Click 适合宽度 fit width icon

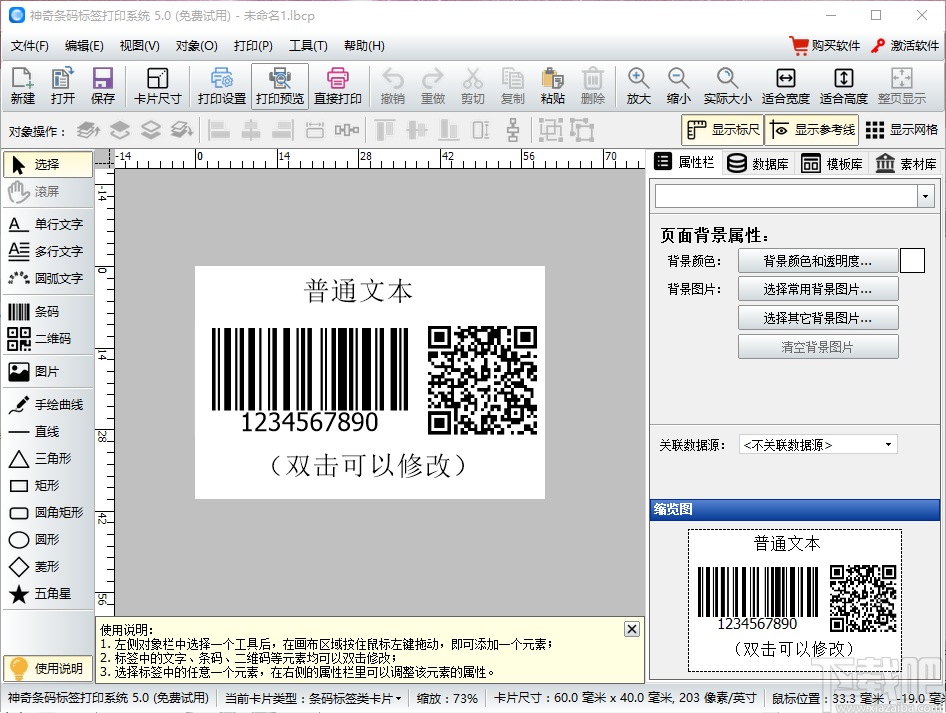785,86
